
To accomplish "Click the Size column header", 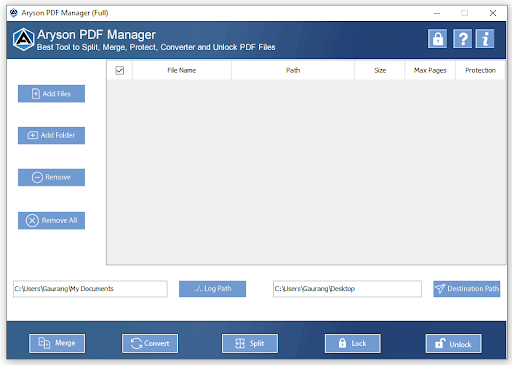I will coord(380,70).
